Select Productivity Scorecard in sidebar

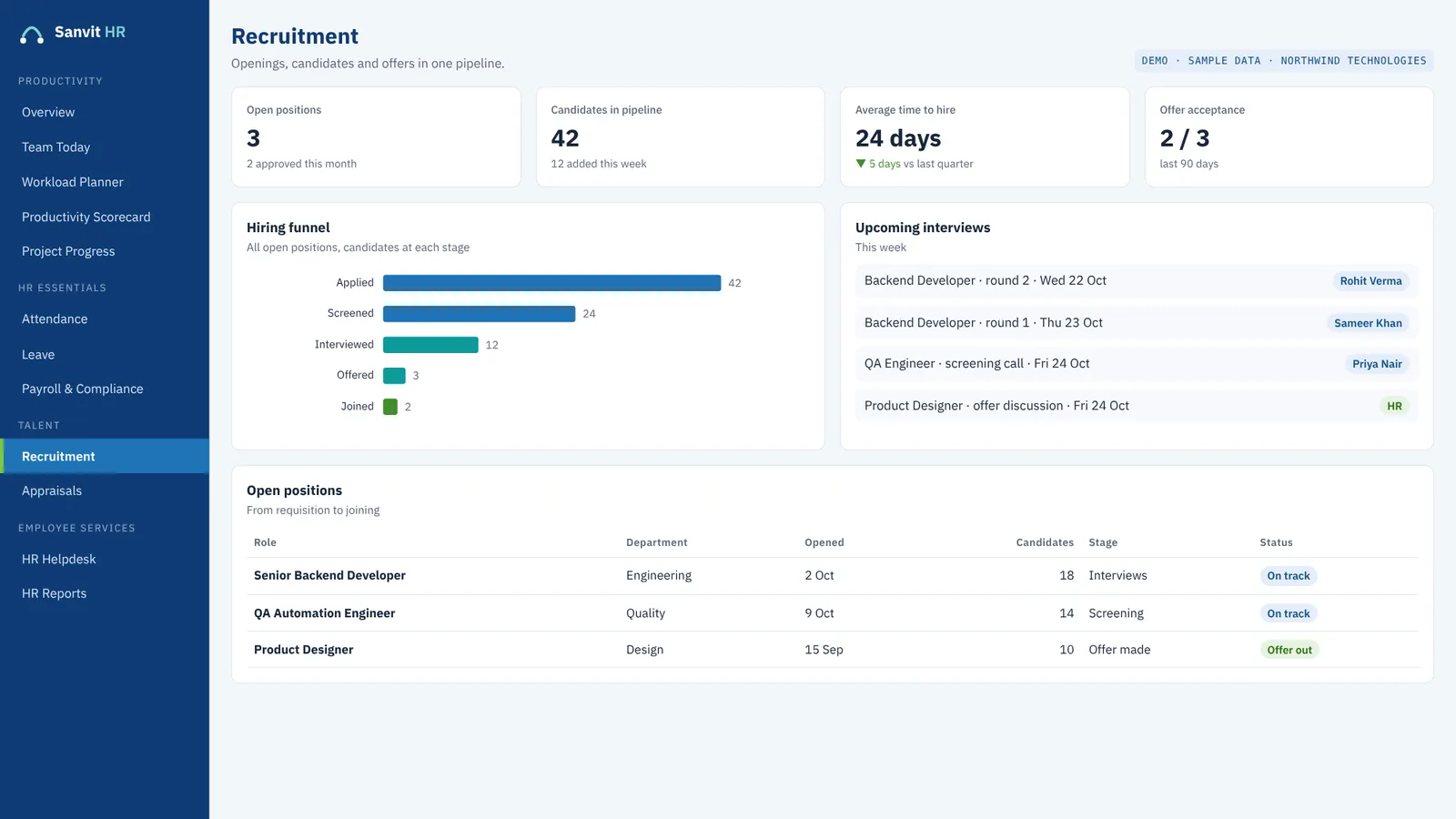click(86, 217)
